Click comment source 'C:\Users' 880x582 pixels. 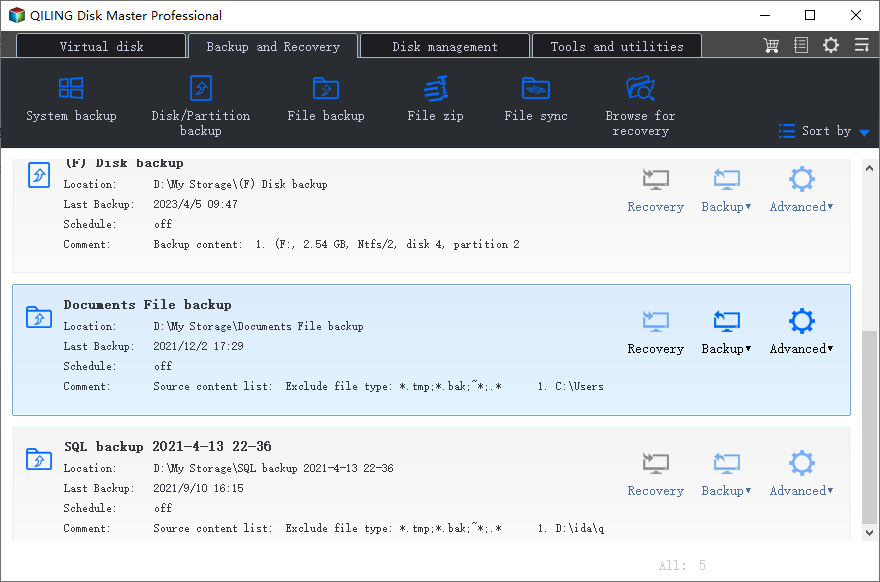[579, 386]
